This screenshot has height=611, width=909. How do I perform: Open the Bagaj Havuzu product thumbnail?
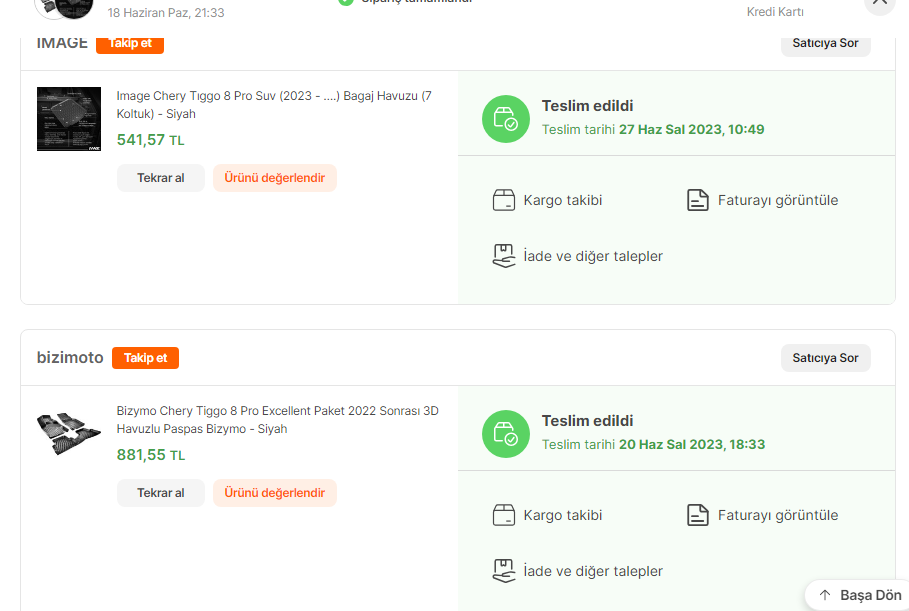[x=69, y=119]
